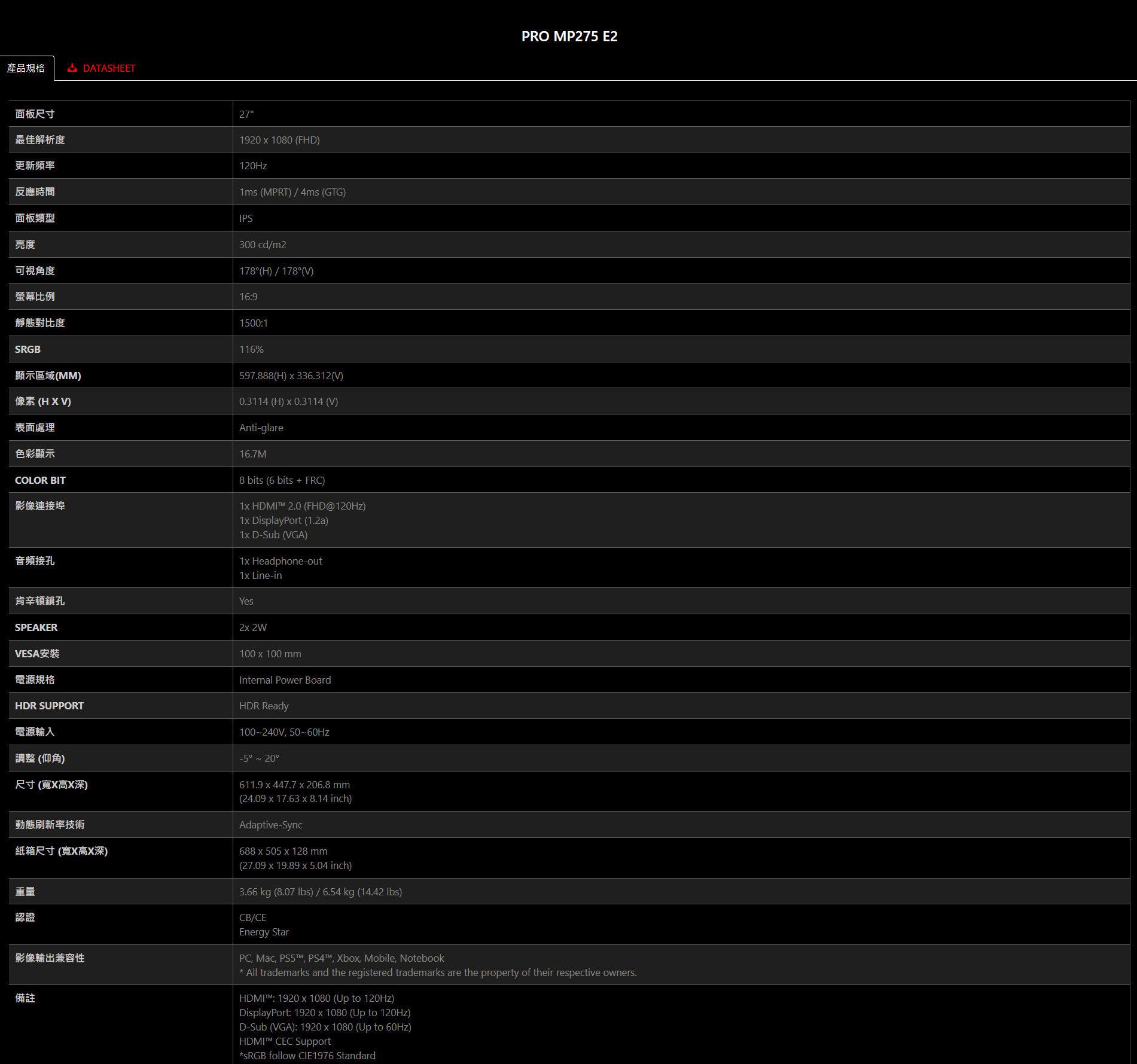
Task: Select the 120Hz refresh rate value
Action: (x=253, y=166)
